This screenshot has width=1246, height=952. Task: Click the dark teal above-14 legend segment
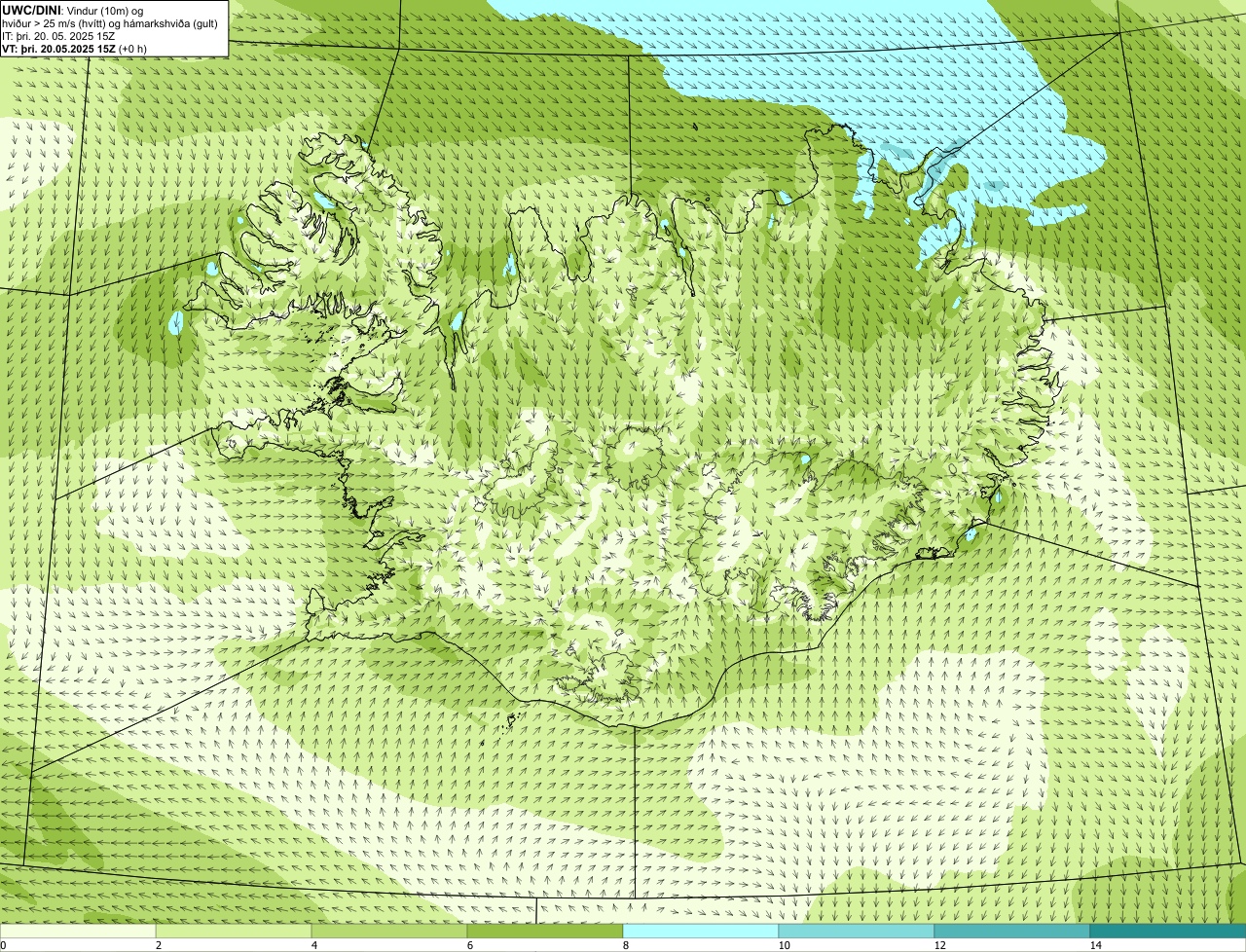tap(1168, 932)
